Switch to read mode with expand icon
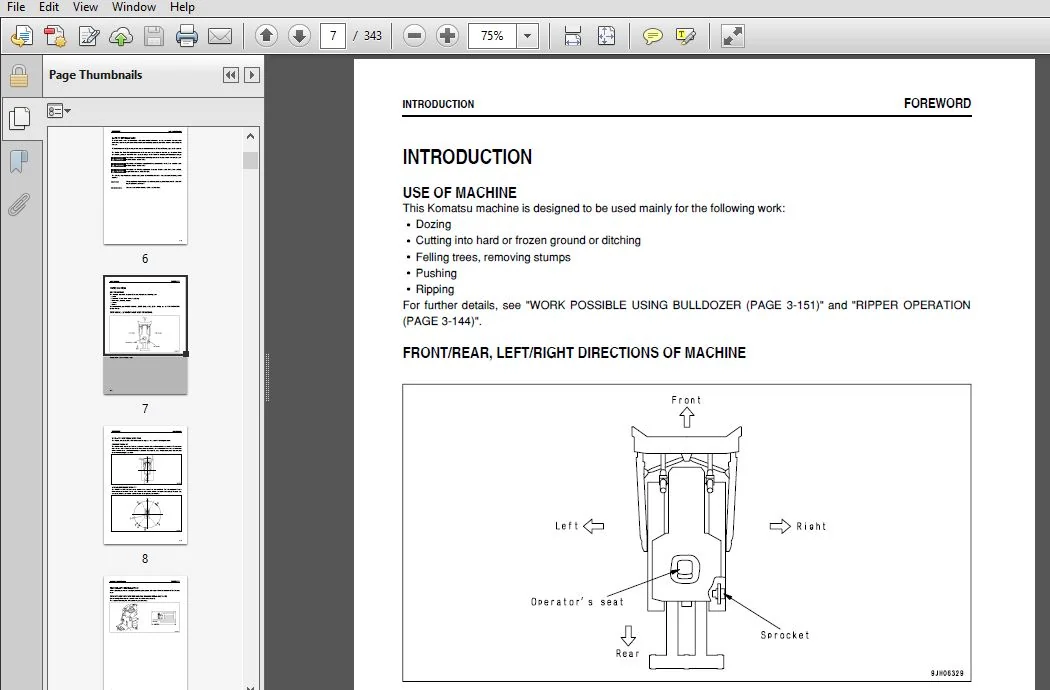1050x690 pixels. pyautogui.click(x=733, y=36)
